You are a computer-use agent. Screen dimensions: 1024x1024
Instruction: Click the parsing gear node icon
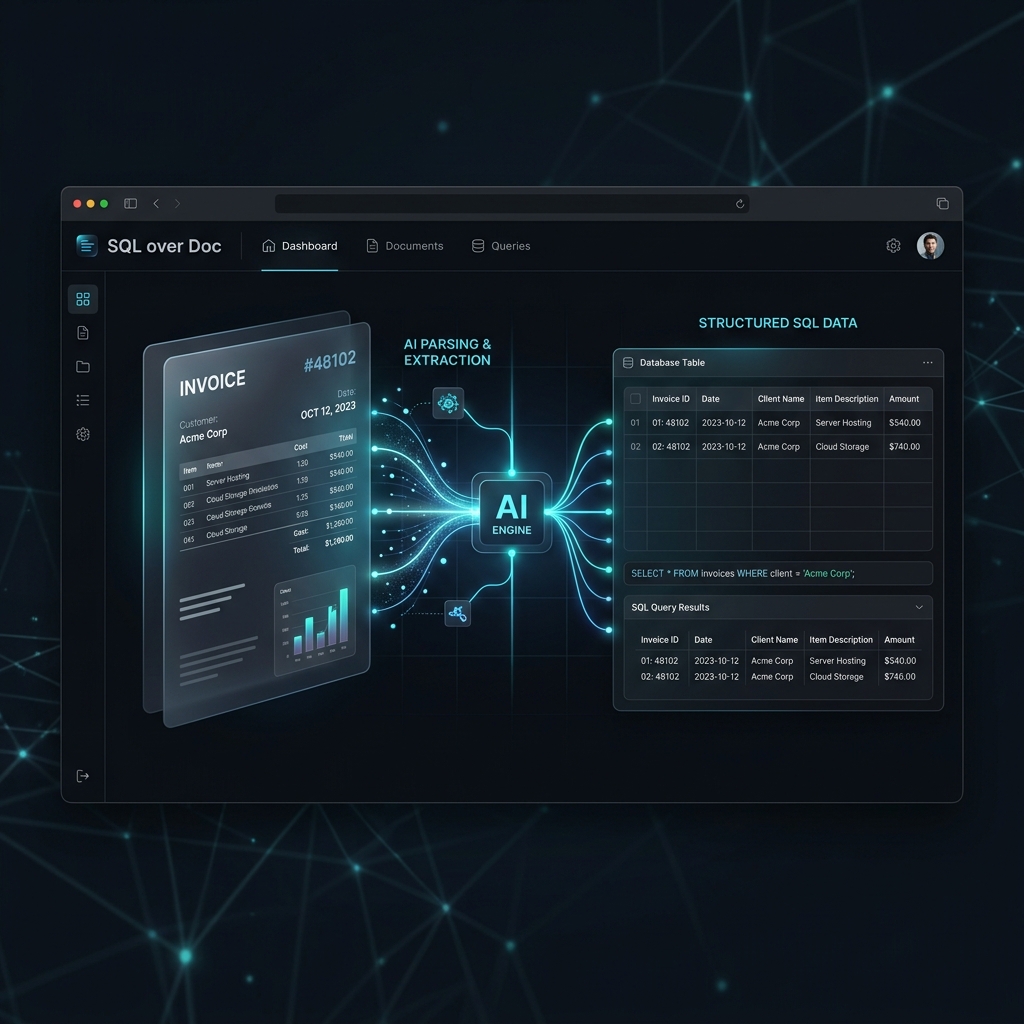(448, 403)
